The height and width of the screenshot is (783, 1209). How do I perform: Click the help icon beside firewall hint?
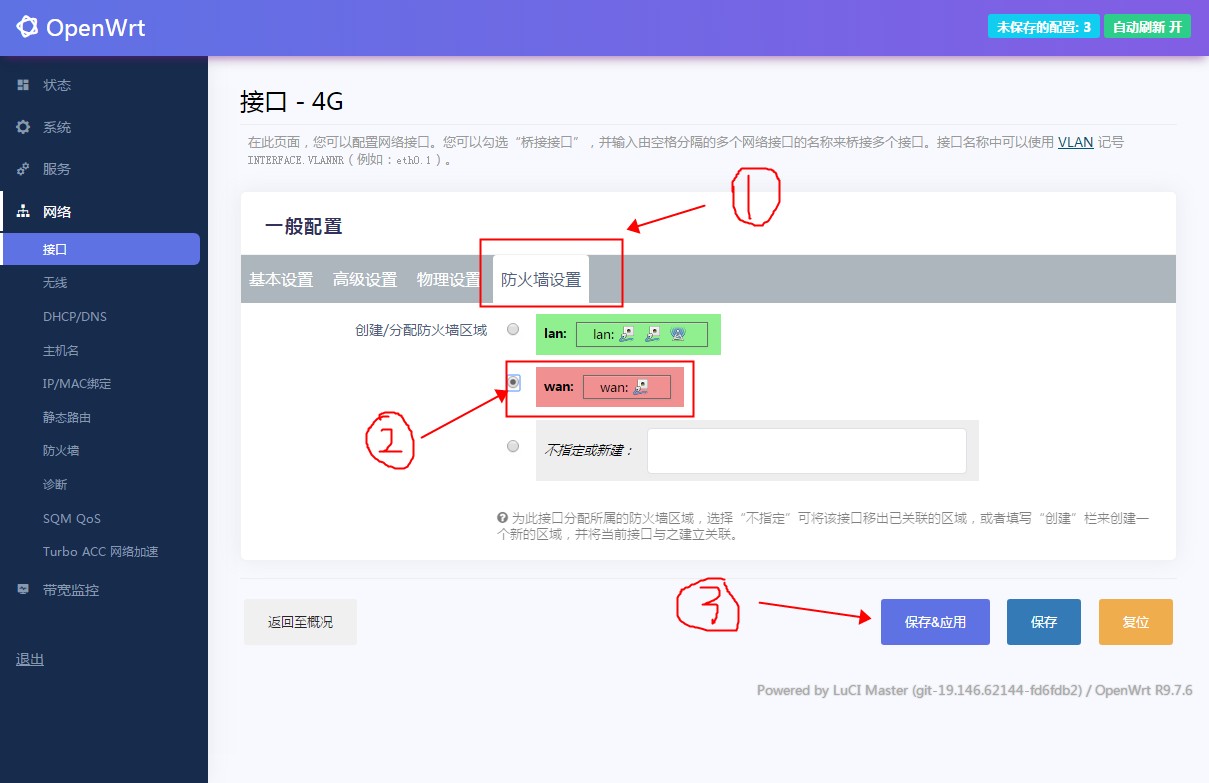click(x=502, y=518)
